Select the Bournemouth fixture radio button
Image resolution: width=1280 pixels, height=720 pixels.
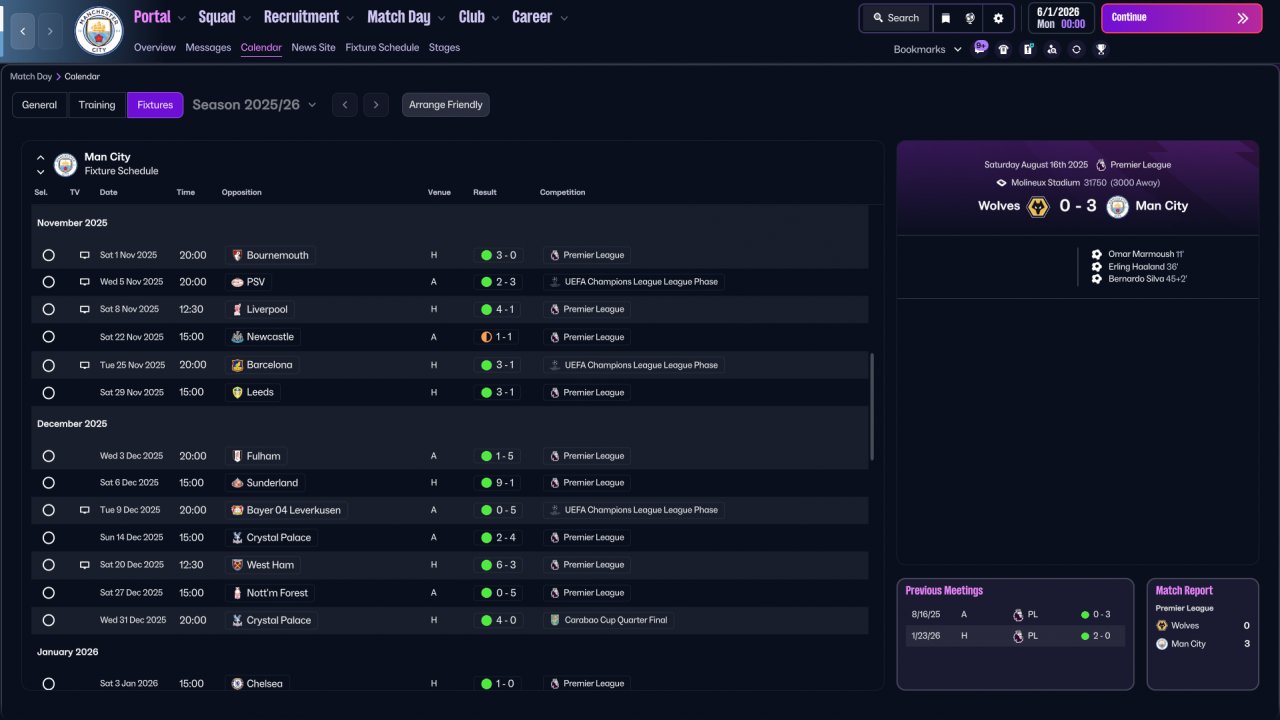click(48, 255)
